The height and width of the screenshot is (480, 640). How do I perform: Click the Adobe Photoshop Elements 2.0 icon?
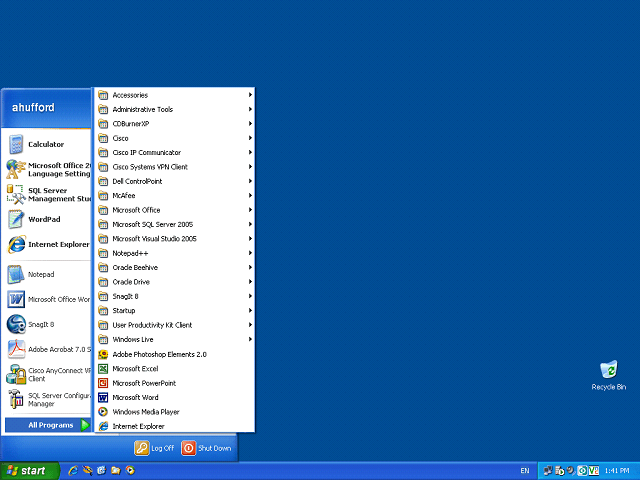[x=103, y=354]
